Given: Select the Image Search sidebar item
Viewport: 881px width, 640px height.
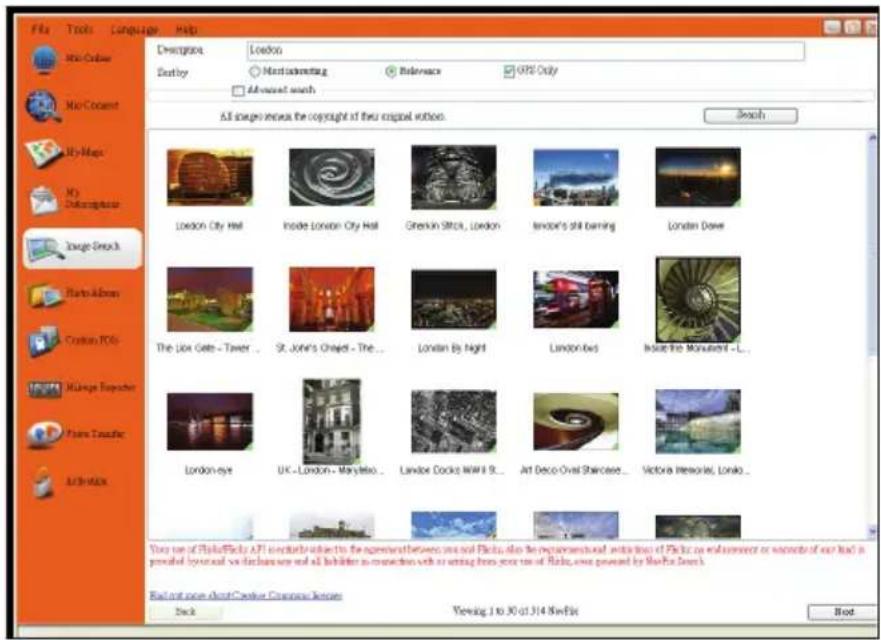Looking at the screenshot, I should 83,248.
